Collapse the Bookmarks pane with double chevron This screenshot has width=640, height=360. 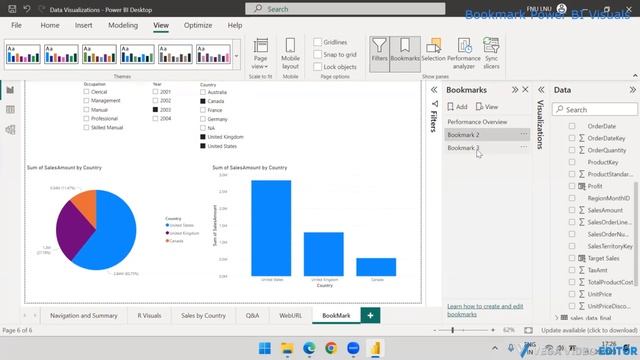tap(515, 89)
